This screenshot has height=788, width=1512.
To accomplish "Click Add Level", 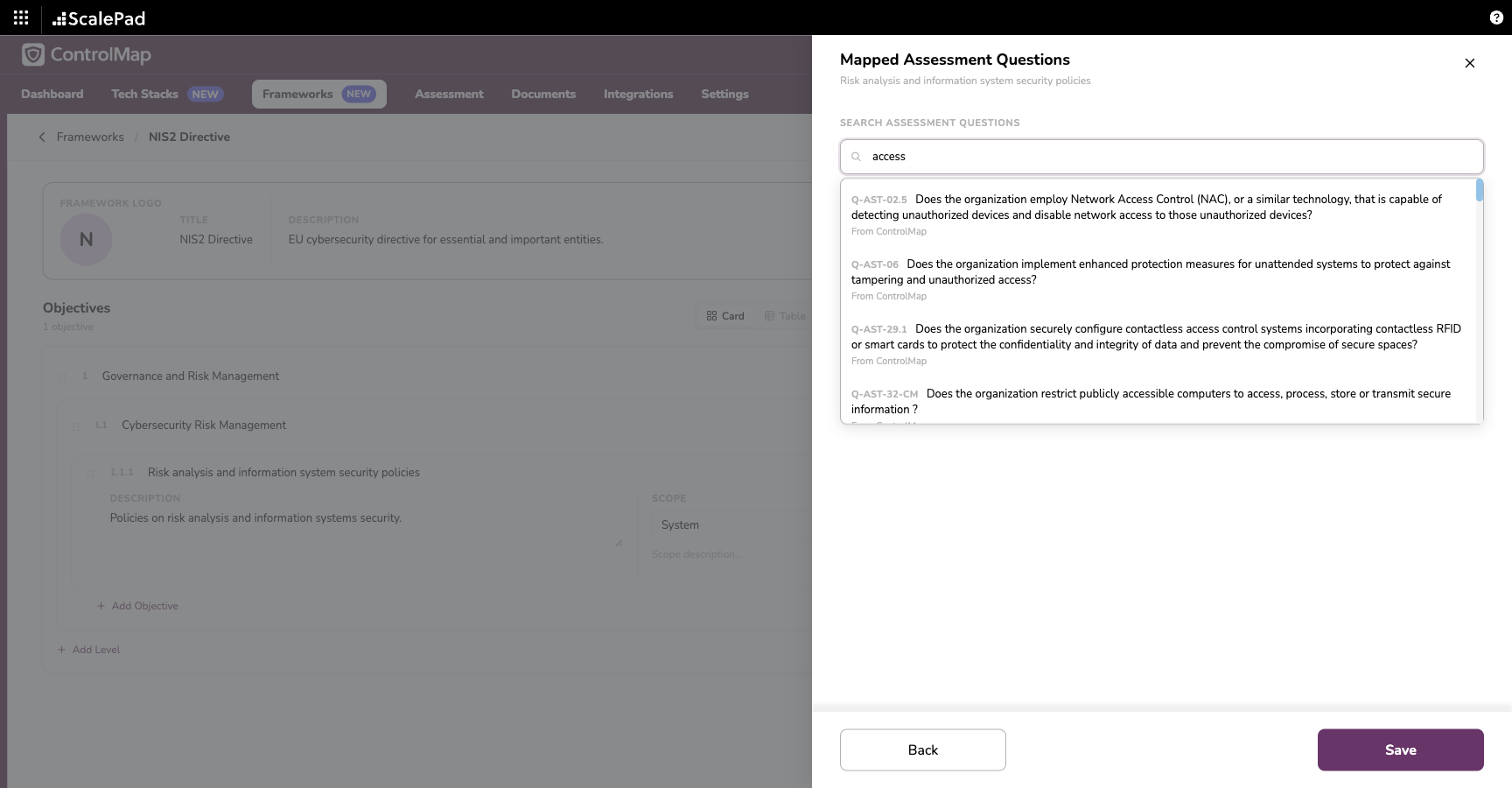I will [x=88, y=650].
